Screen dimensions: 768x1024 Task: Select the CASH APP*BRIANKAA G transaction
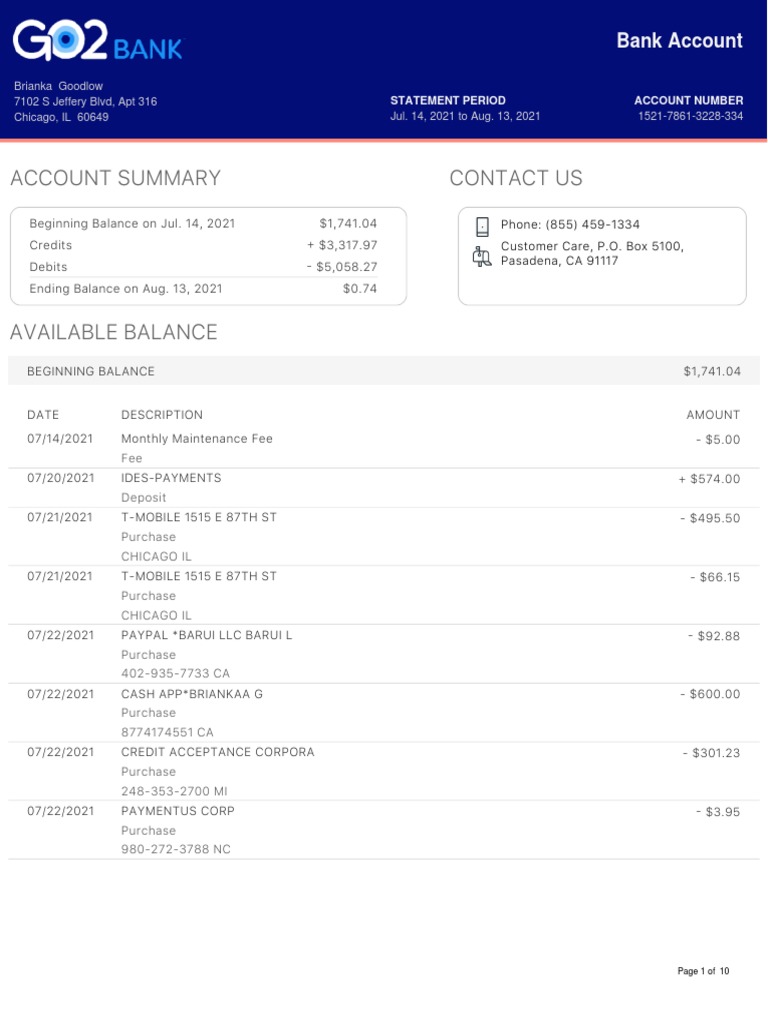(x=192, y=694)
